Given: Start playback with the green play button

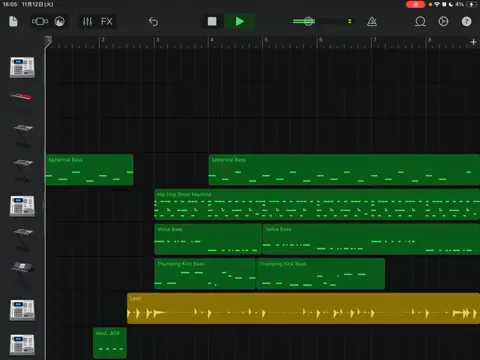Looking at the screenshot, I should 240,22.
